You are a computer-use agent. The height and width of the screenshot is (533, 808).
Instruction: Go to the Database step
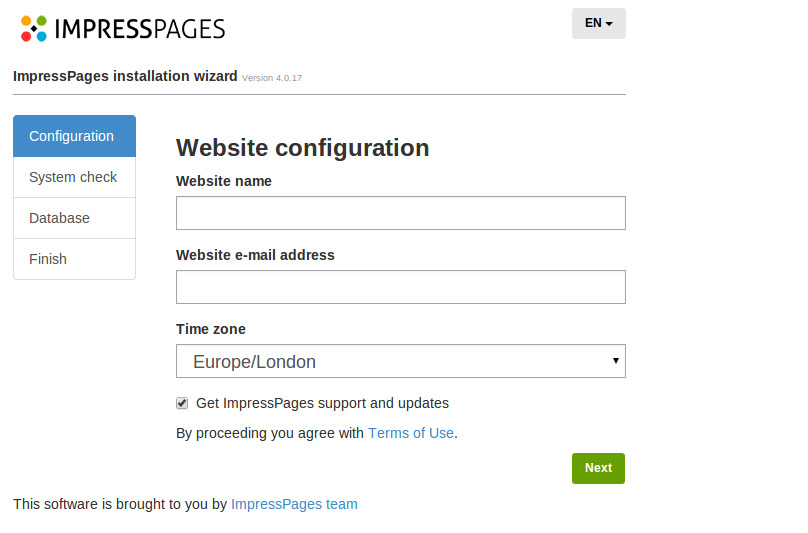point(59,218)
